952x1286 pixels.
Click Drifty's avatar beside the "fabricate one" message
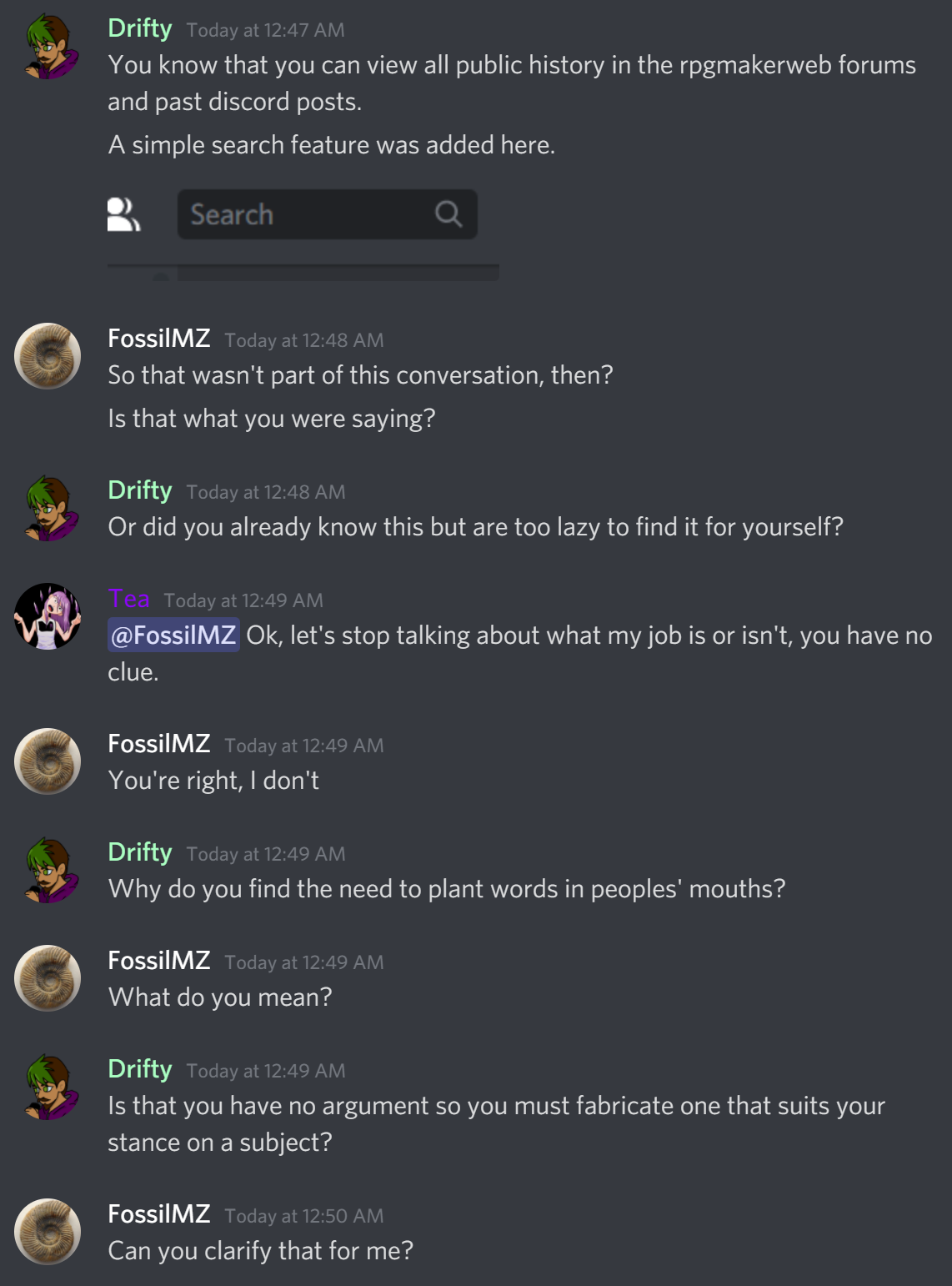pos(48,1087)
